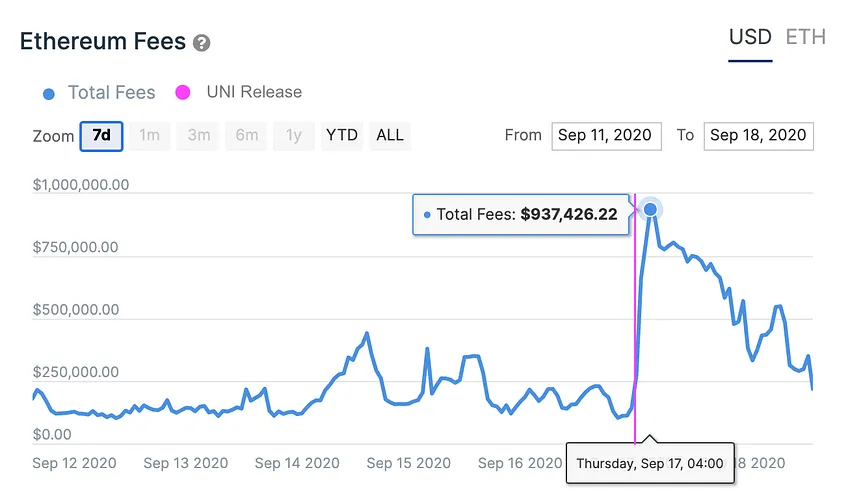Select the ALL zoom range

coord(390,135)
